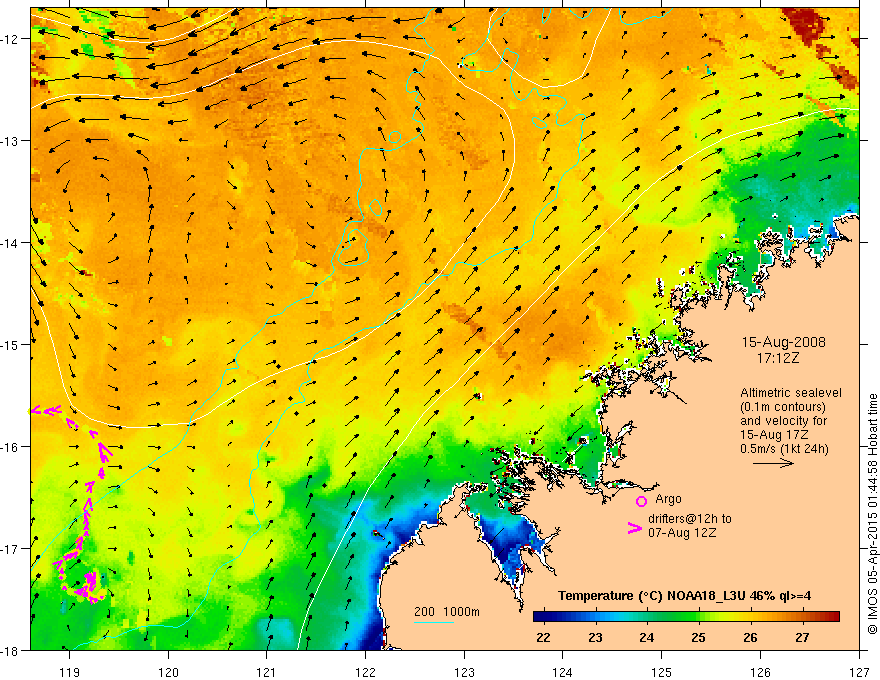The height and width of the screenshot is (680, 880).
Task: Click the 'and velocity for' caption line
Action: click(x=783, y=421)
